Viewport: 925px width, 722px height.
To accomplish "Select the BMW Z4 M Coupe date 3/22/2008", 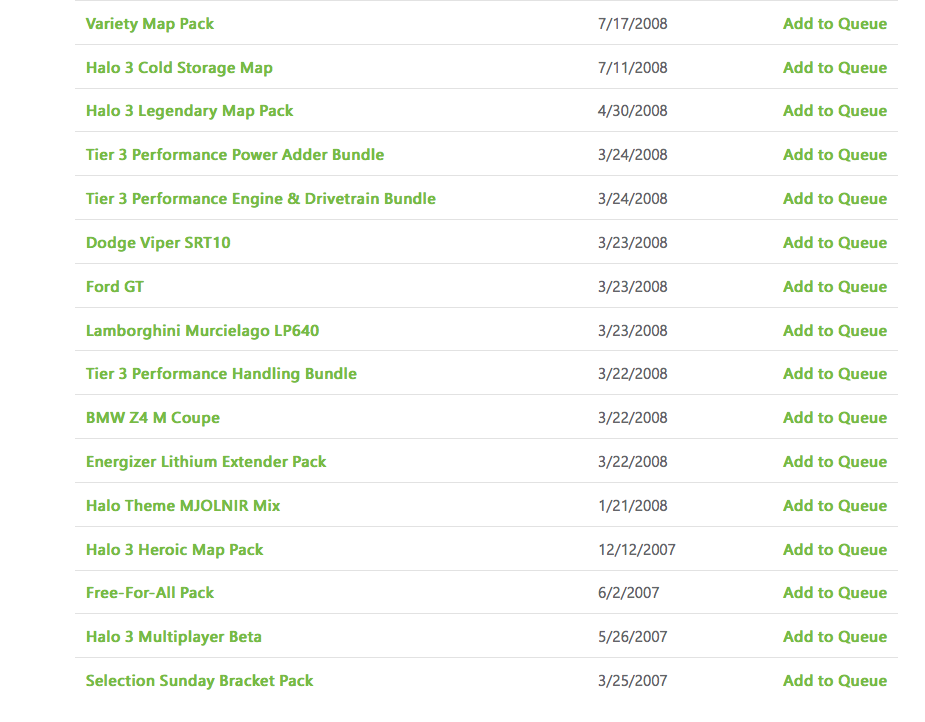I will point(632,418).
